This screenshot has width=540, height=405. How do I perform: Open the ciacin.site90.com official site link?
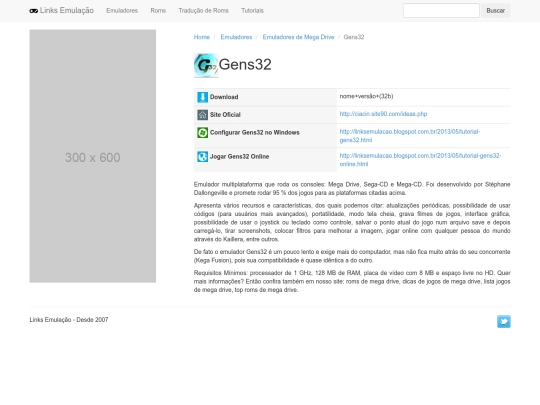383,114
